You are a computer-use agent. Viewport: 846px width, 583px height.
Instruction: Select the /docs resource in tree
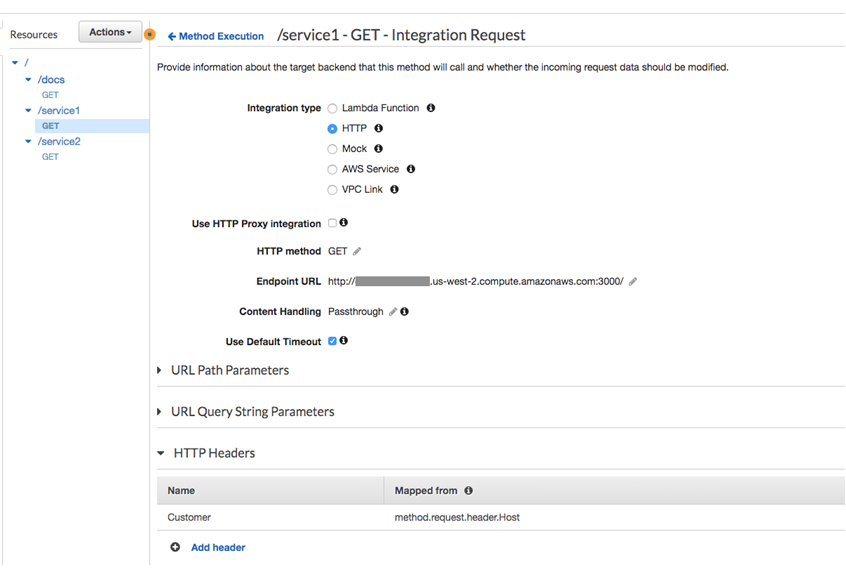coord(51,80)
